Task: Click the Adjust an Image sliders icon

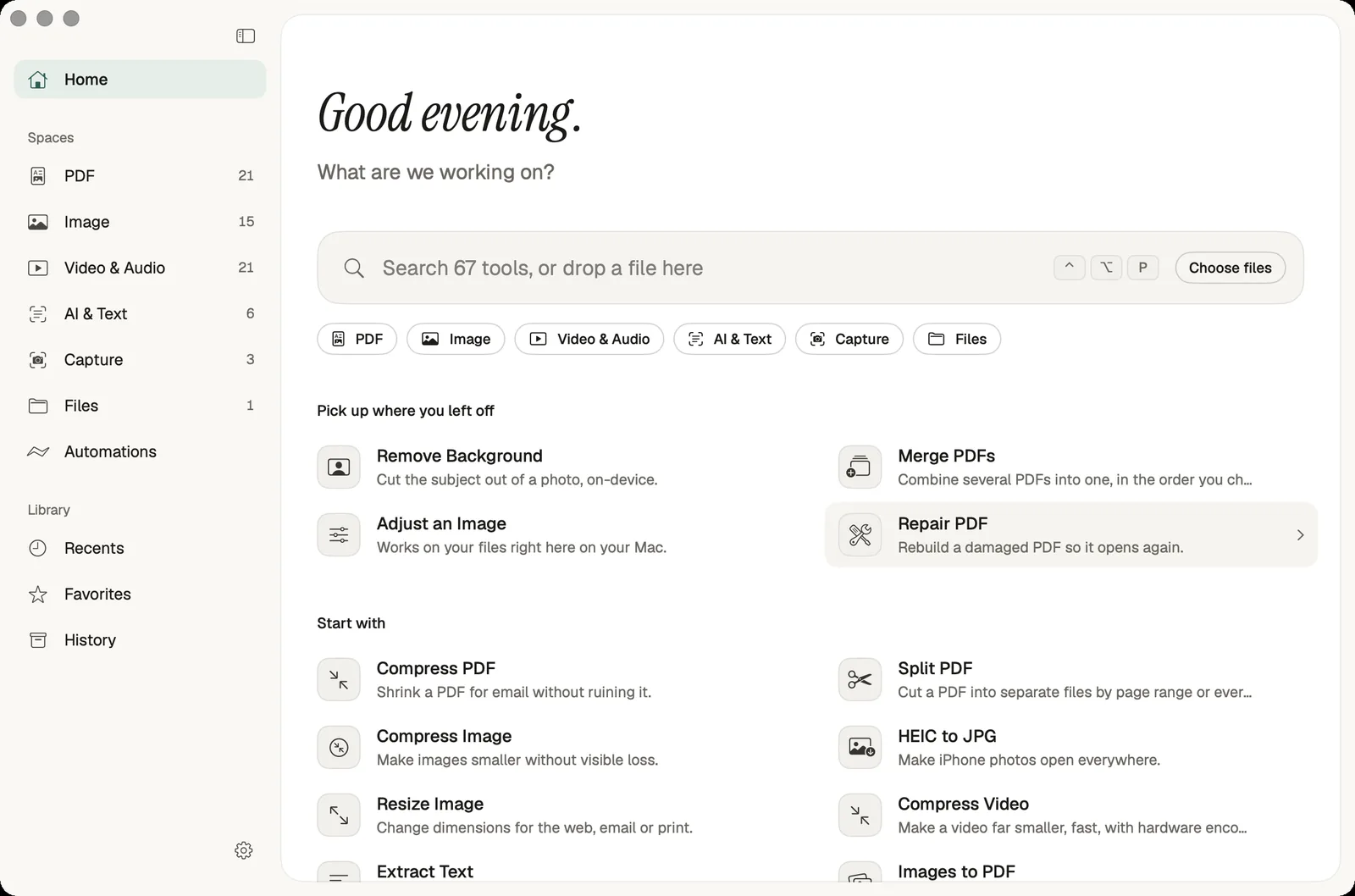Action: click(339, 535)
